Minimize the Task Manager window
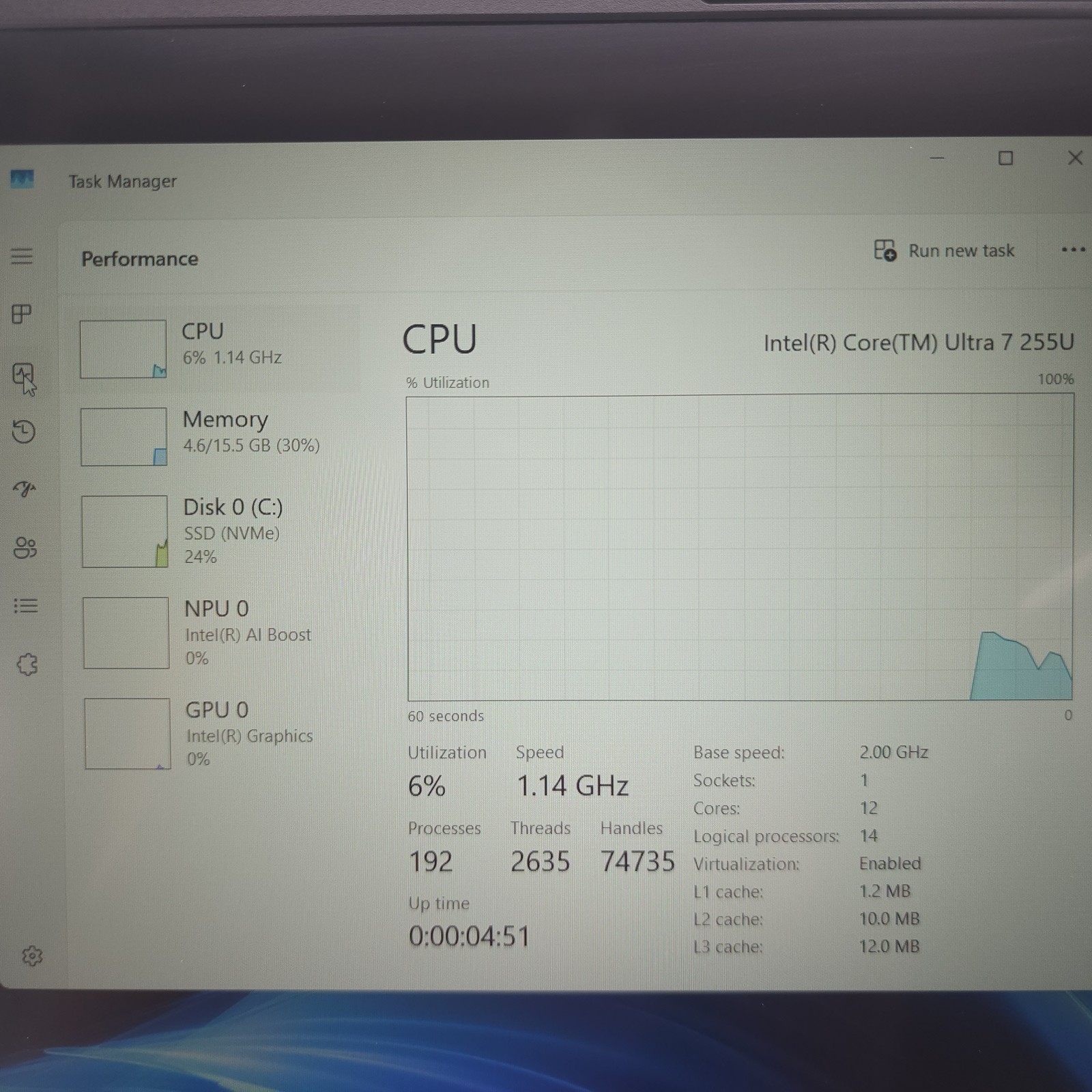The width and height of the screenshot is (1092, 1092). click(x=937, y=158)
